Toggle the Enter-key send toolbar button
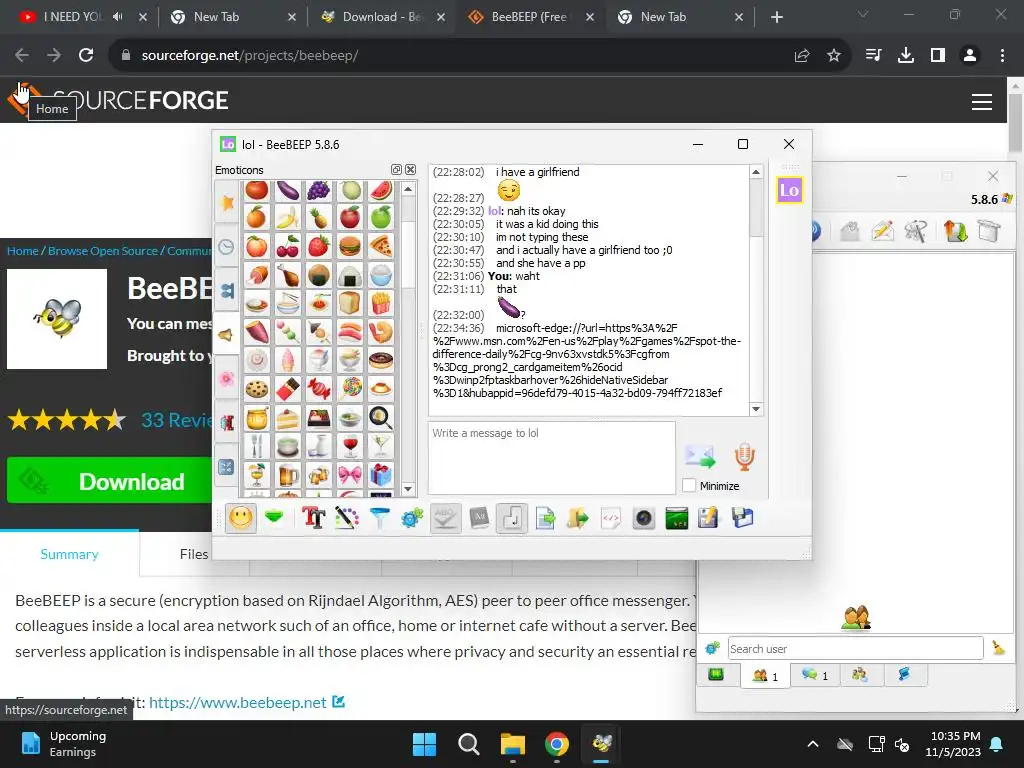1024x768 pixels. (x=512, y=519)
